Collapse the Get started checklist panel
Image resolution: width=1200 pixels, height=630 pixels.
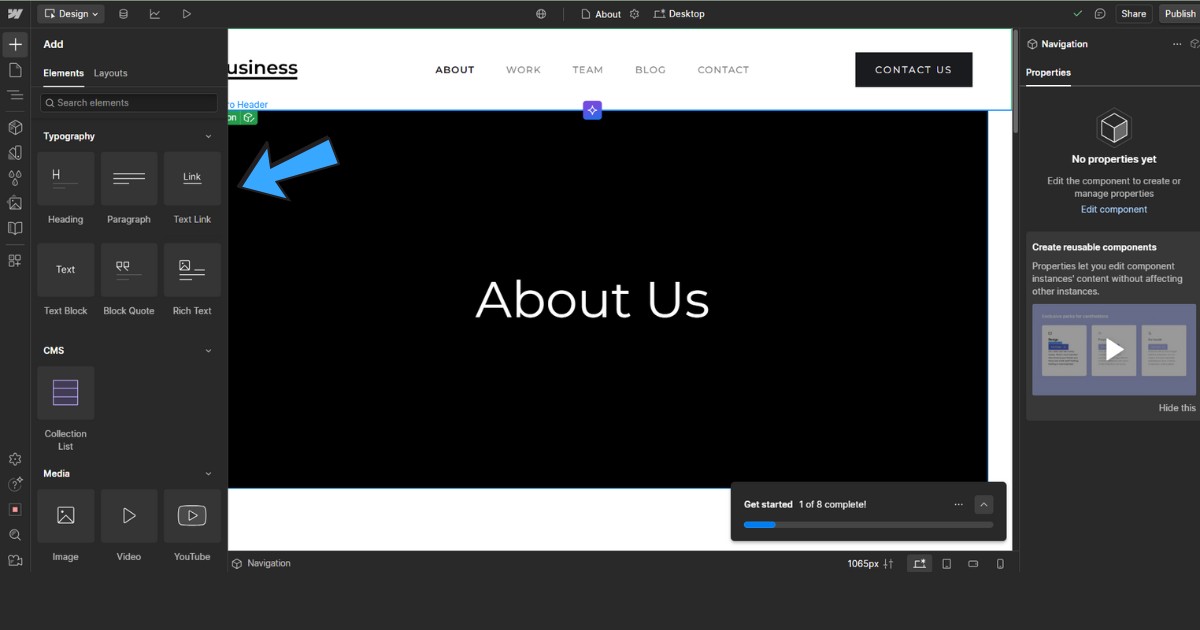(983, 505)
